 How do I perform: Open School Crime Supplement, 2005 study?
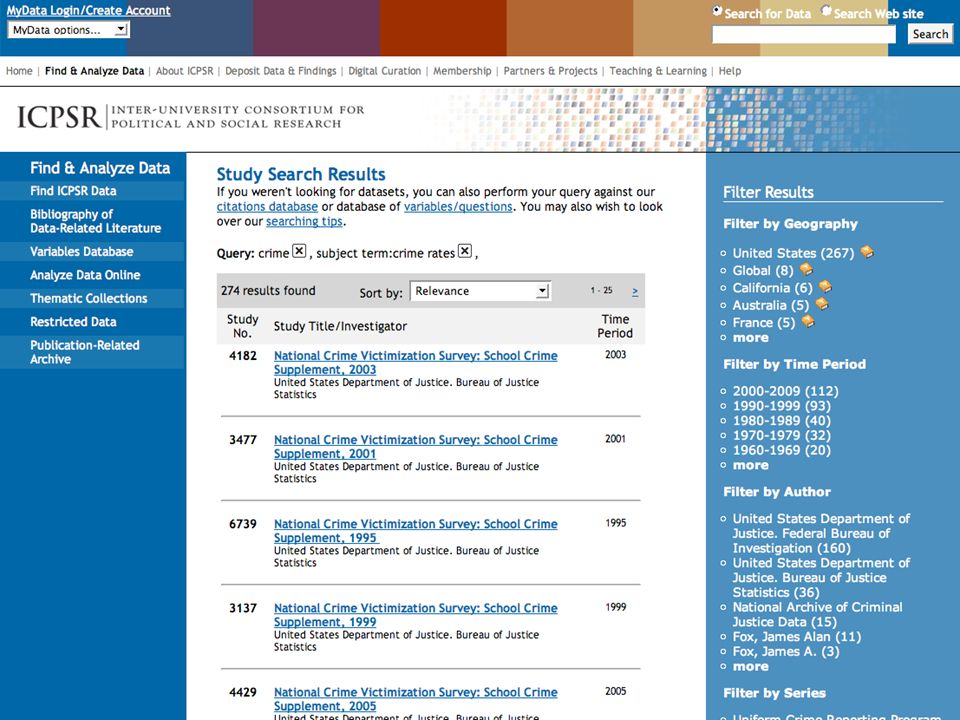pyautogui.click(x=416, y=699)
